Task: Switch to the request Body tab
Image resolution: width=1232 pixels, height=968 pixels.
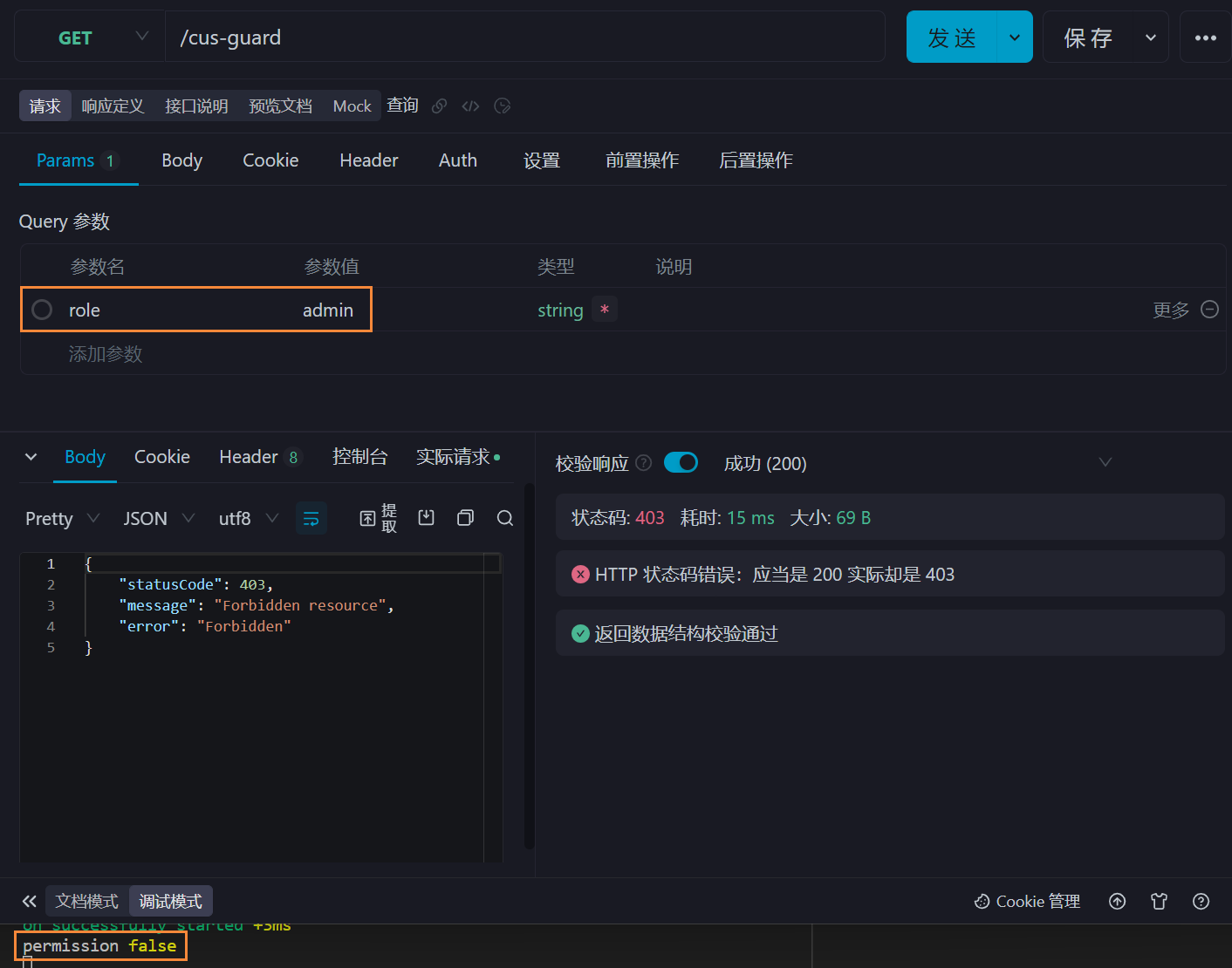Action: click(x=181, y=160)
